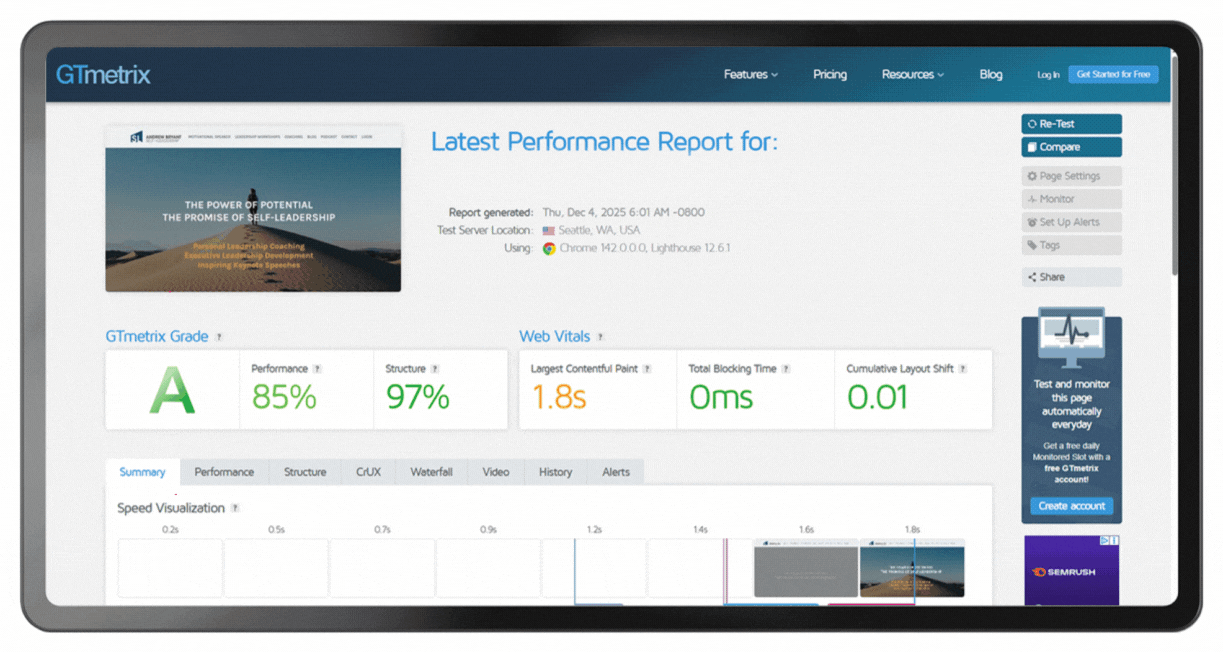Open the Resources dropdown menu
1223x652 pixels.
(x=912, y=75)
